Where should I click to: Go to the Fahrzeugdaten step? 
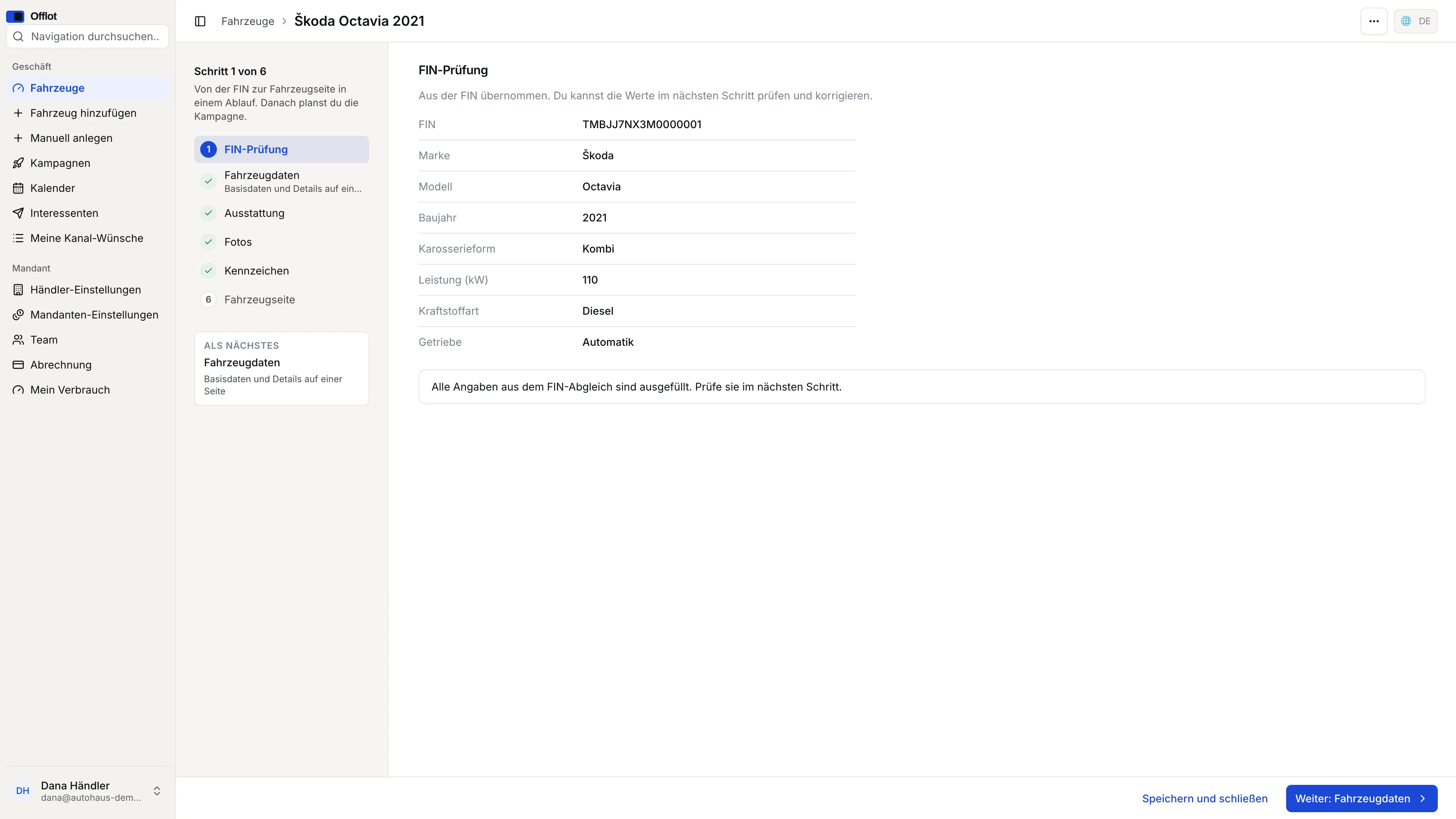click(281, 182)
